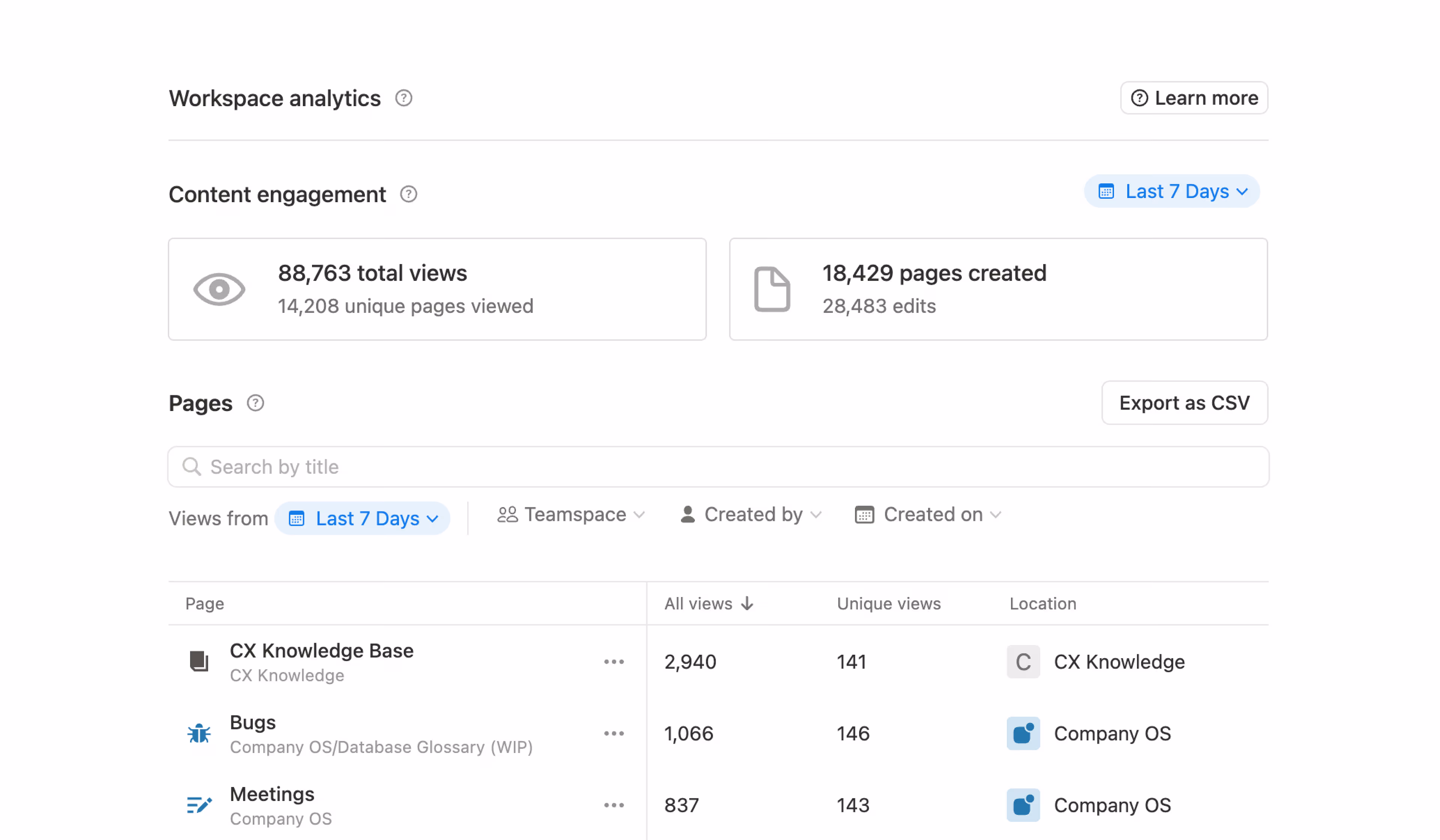Click the question mark next to Pages heading

255,403
